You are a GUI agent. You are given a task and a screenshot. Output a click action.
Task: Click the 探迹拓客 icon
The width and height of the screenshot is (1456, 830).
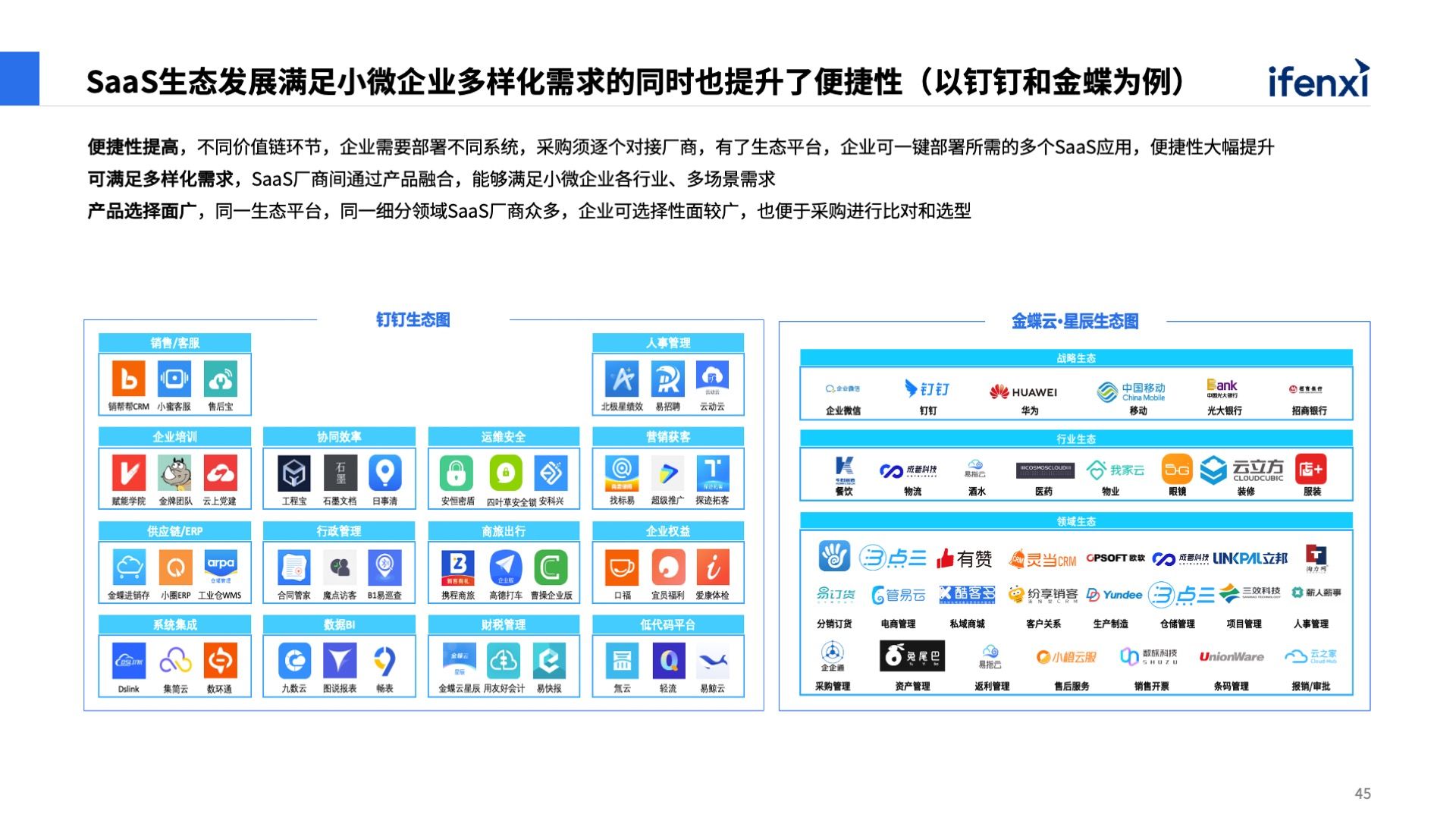click(713, 473)
